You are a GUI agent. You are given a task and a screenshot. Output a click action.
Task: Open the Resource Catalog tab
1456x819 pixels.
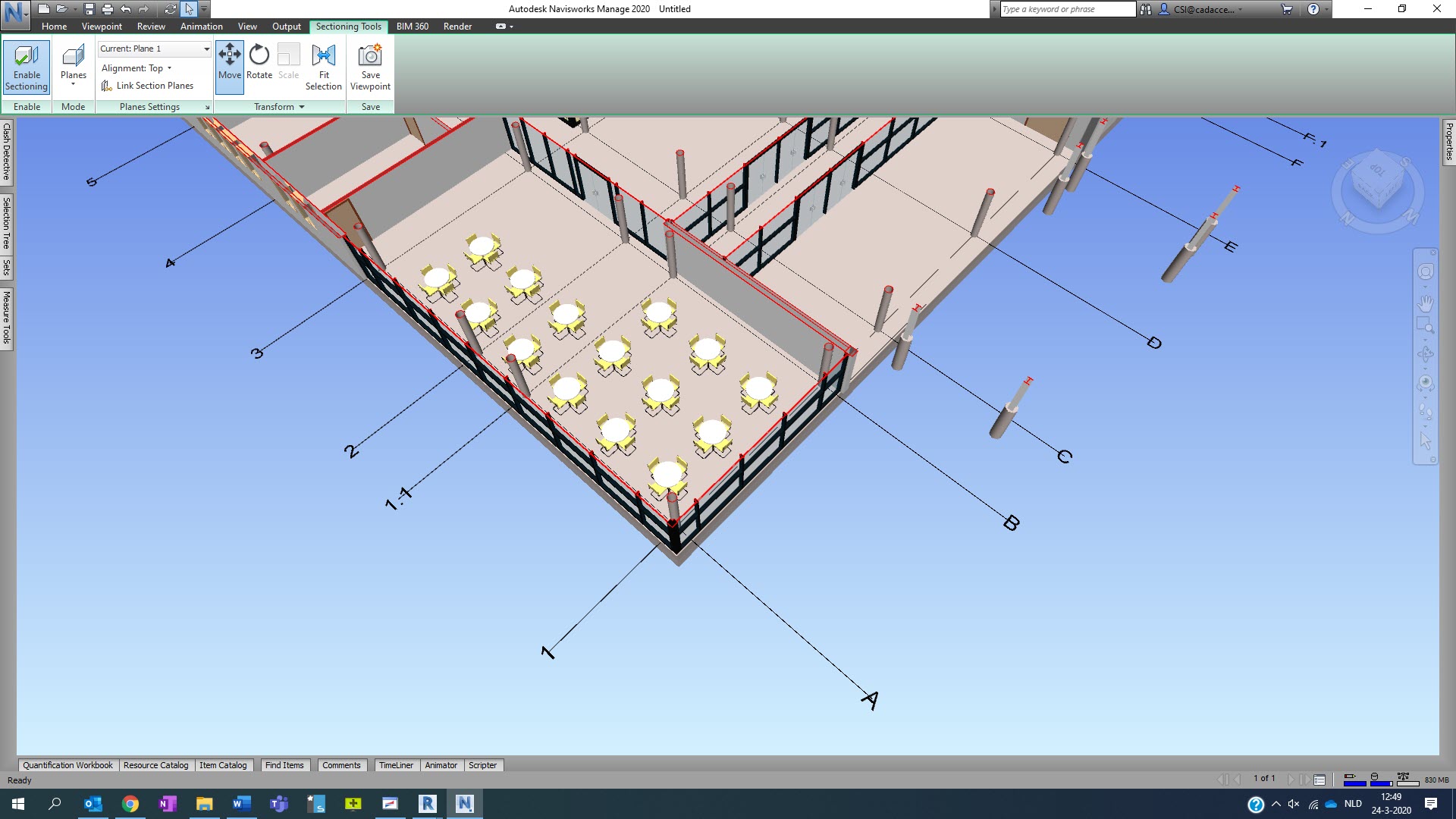coord(155,765)
